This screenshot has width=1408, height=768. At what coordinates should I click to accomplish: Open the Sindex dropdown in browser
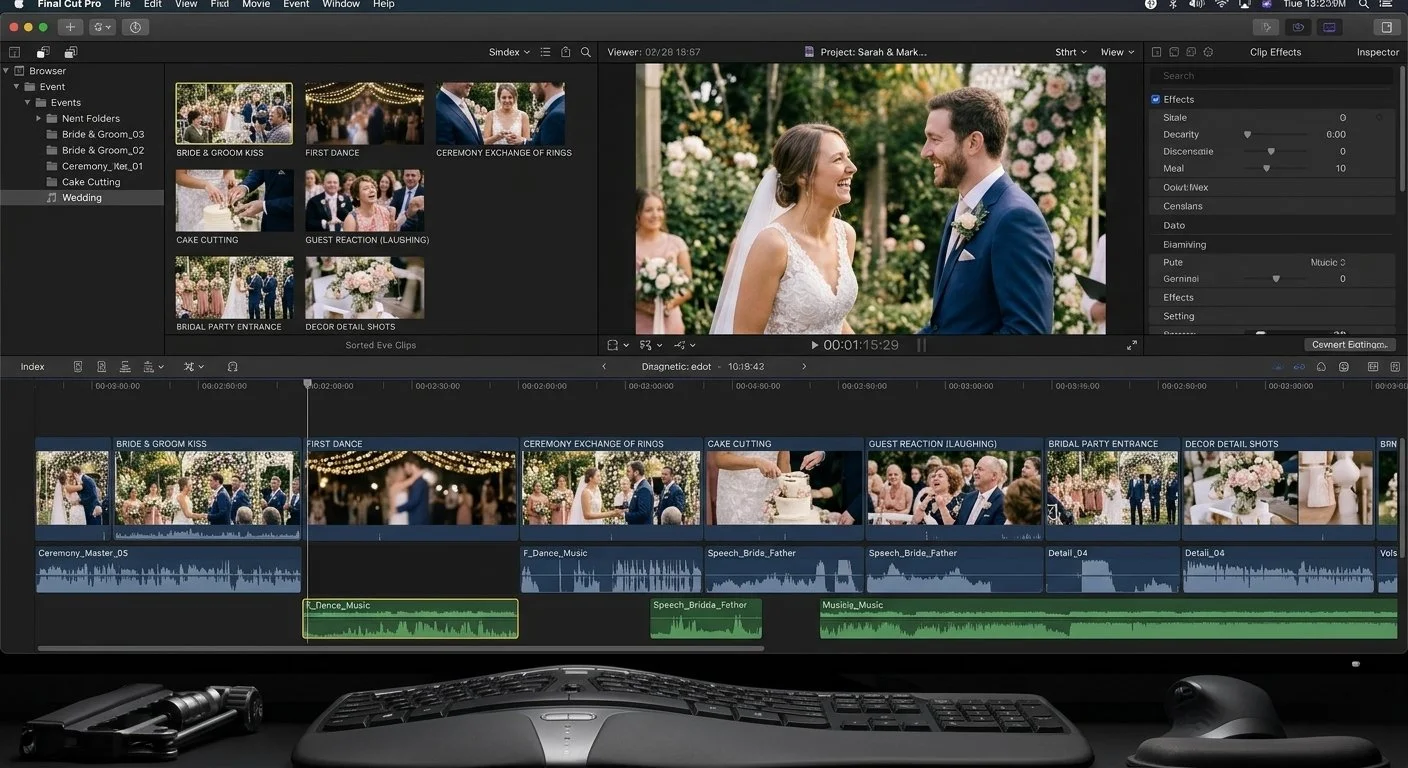509,52
